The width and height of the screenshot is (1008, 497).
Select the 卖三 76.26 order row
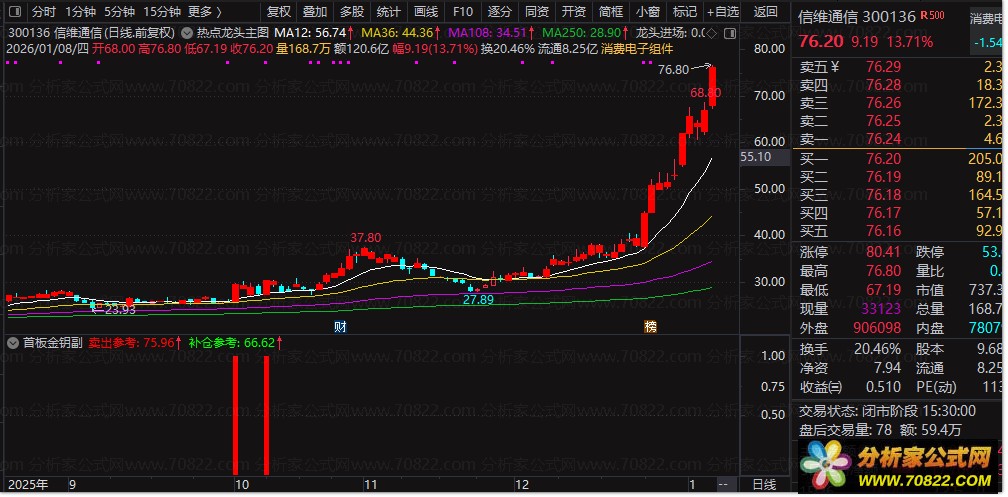(900, 103)
